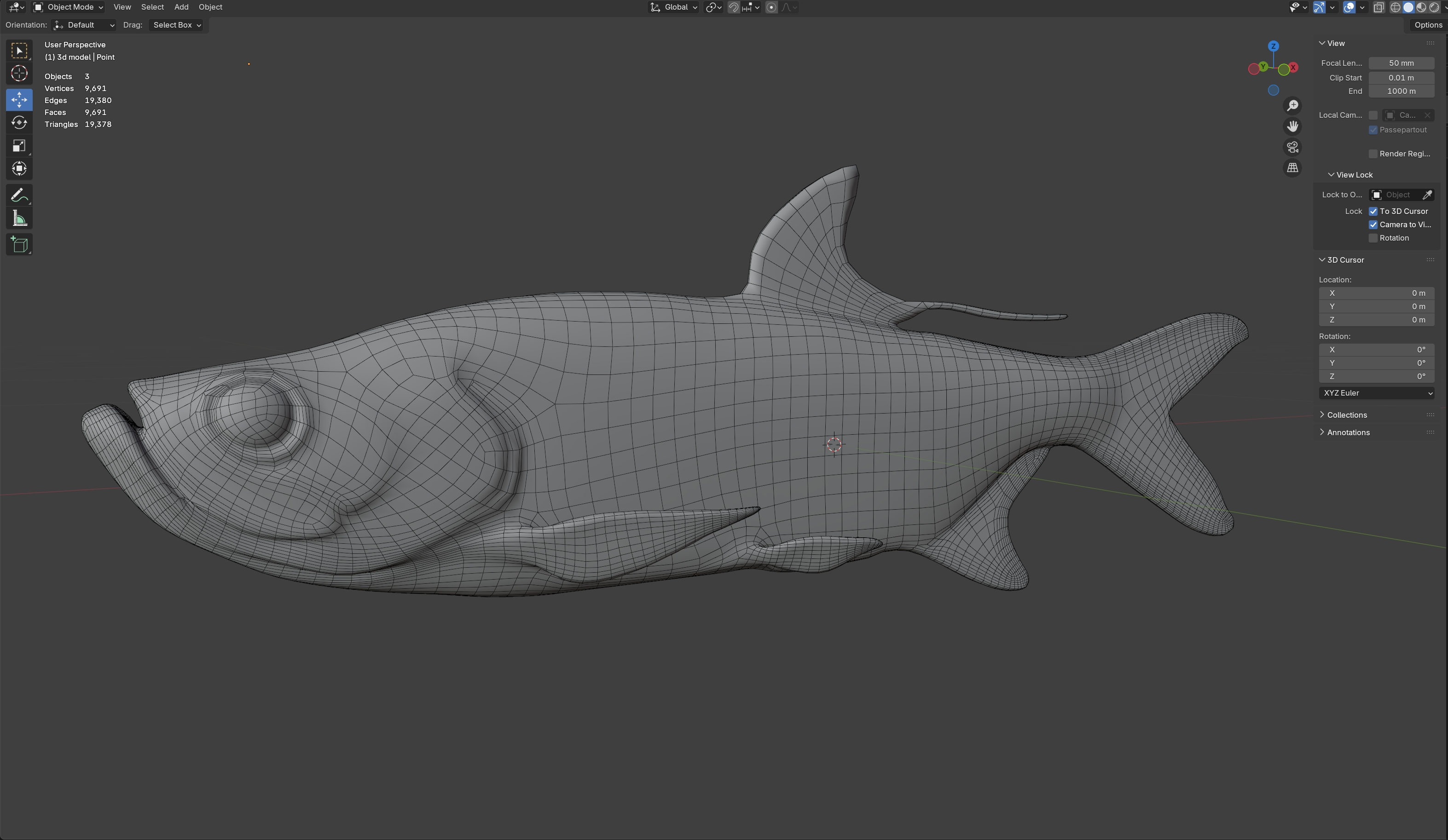Expand the Collections panel
The height and width of the screenshot is (840, 1448).
[x=1346, y=415]
